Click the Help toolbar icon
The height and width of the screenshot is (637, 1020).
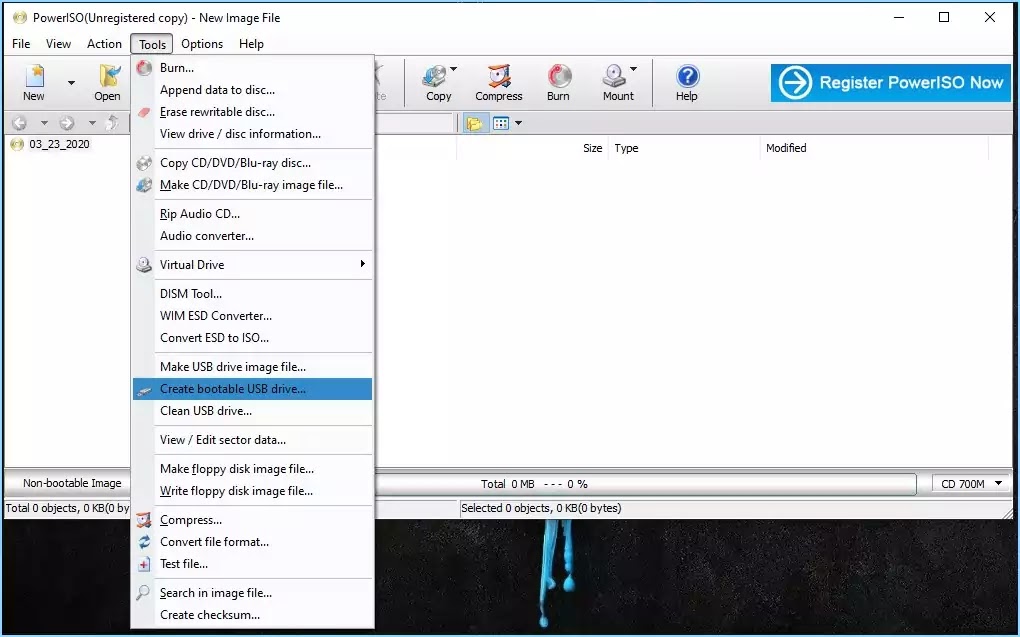click(x=687, y=83)
